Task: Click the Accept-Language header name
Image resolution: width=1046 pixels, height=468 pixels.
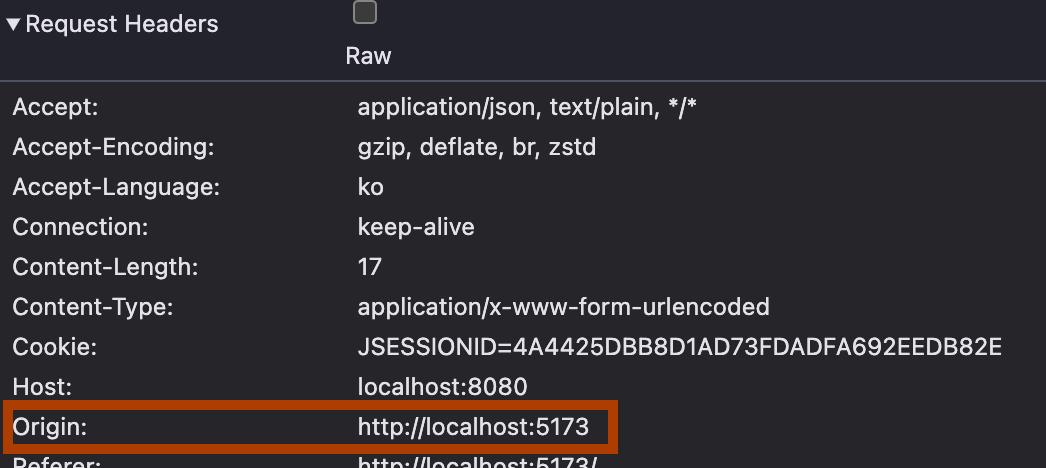Action: pyautogui.click(x=116, y=187)
